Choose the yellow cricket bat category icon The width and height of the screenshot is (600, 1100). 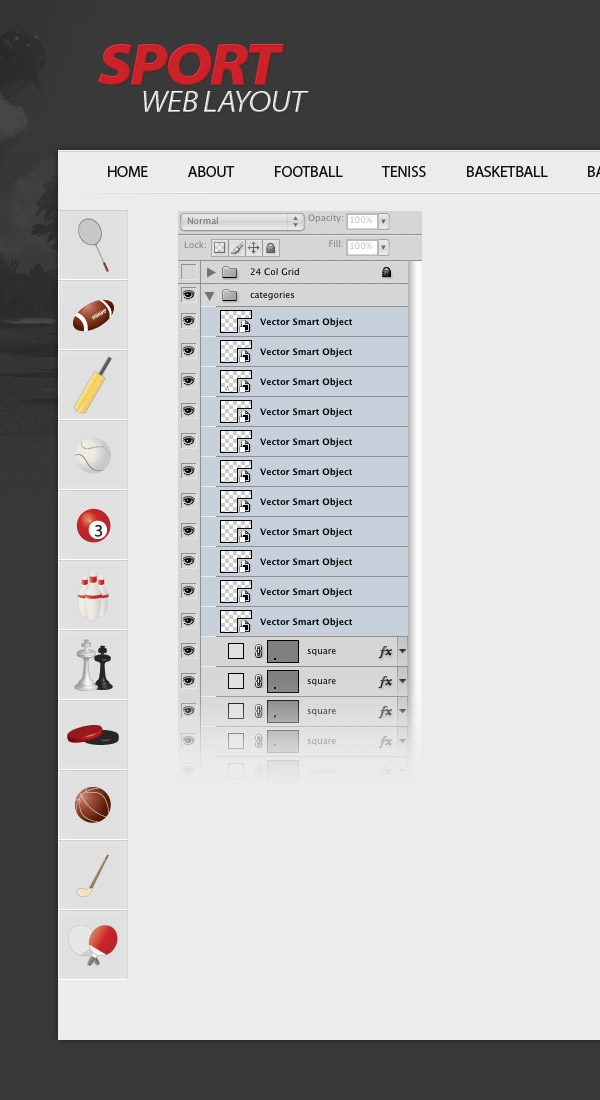point(93,385)
